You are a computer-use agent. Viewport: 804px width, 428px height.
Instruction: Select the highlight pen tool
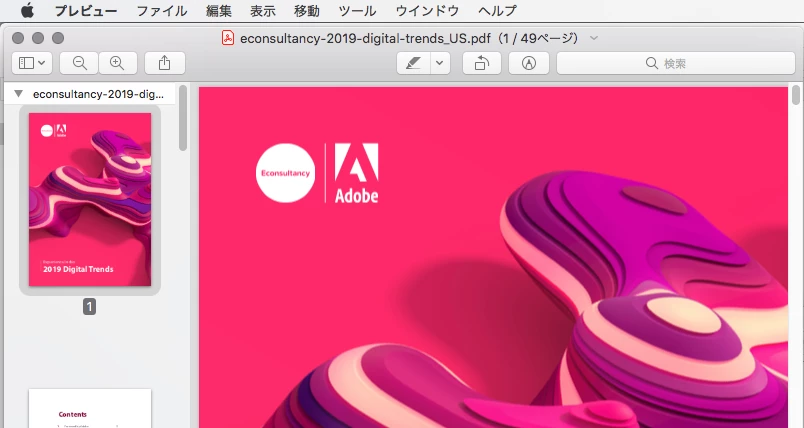coord(413,63)
